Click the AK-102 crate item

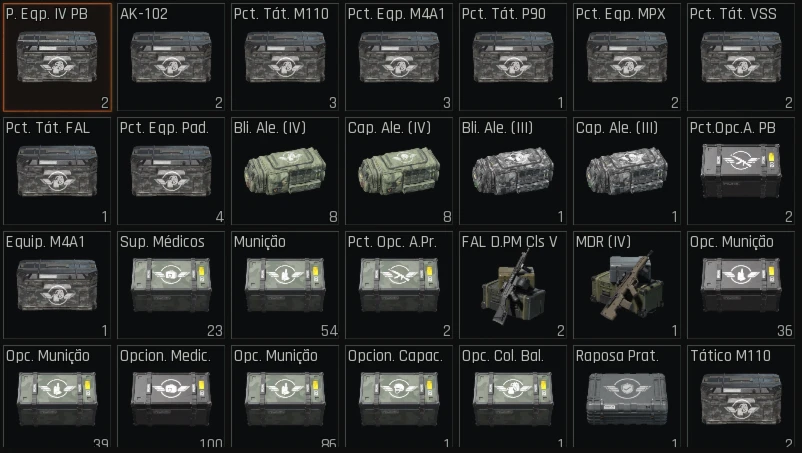(x=171, y=57)
